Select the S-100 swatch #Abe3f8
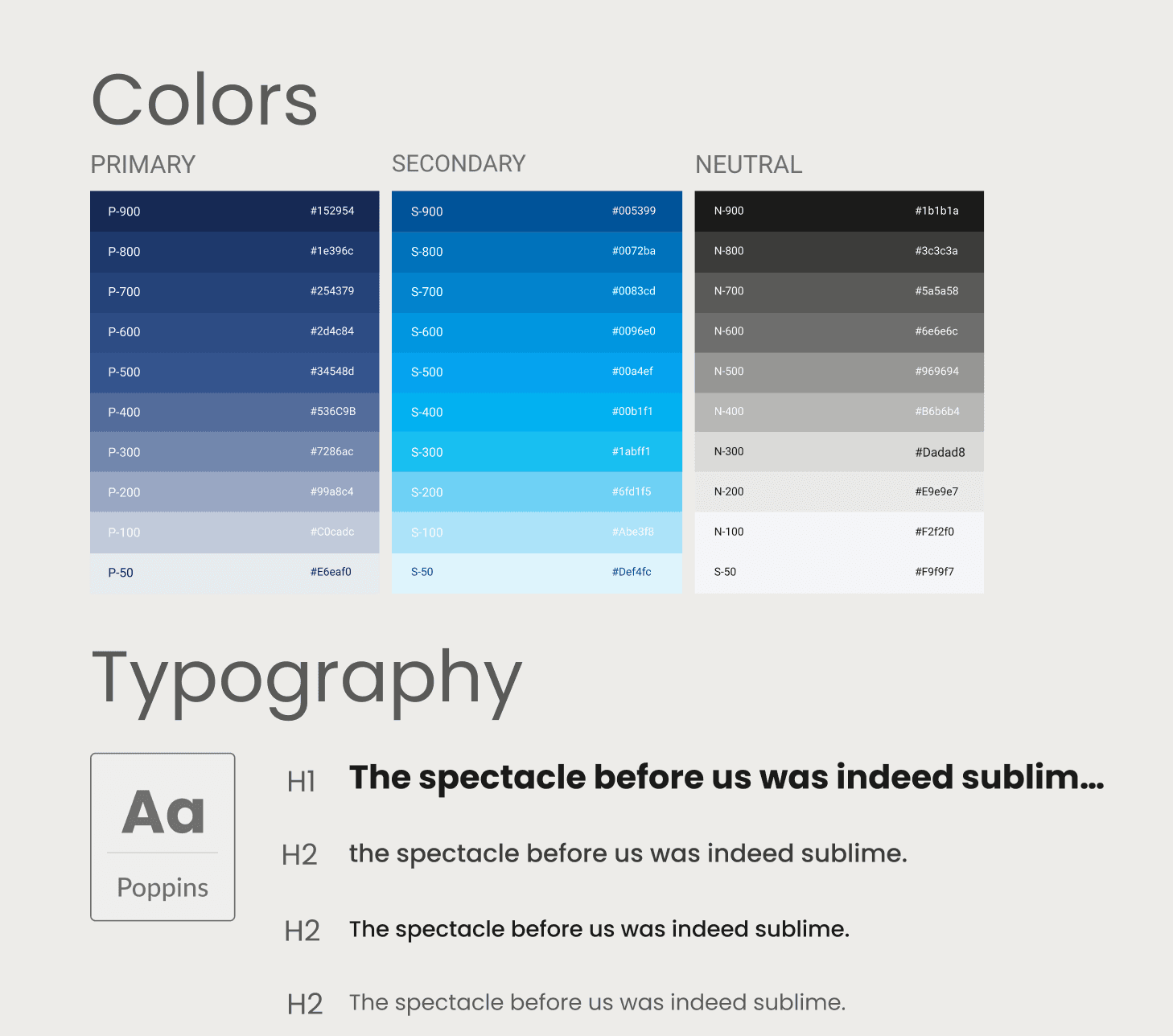This screenshot has width=1173, height=1036. pos(537,533)
